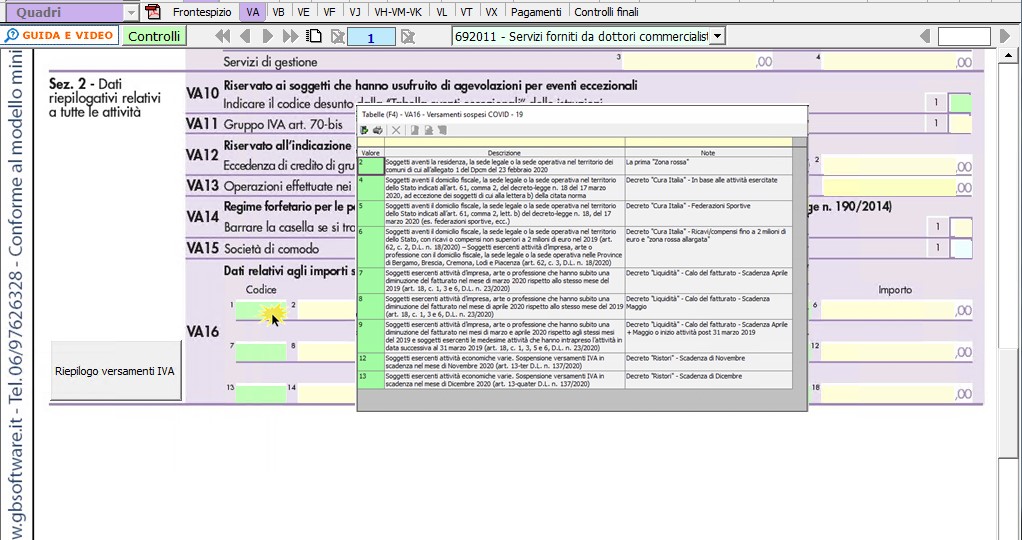
Task: Click VA16 Codice field number 7
Action: click(260, 352)
